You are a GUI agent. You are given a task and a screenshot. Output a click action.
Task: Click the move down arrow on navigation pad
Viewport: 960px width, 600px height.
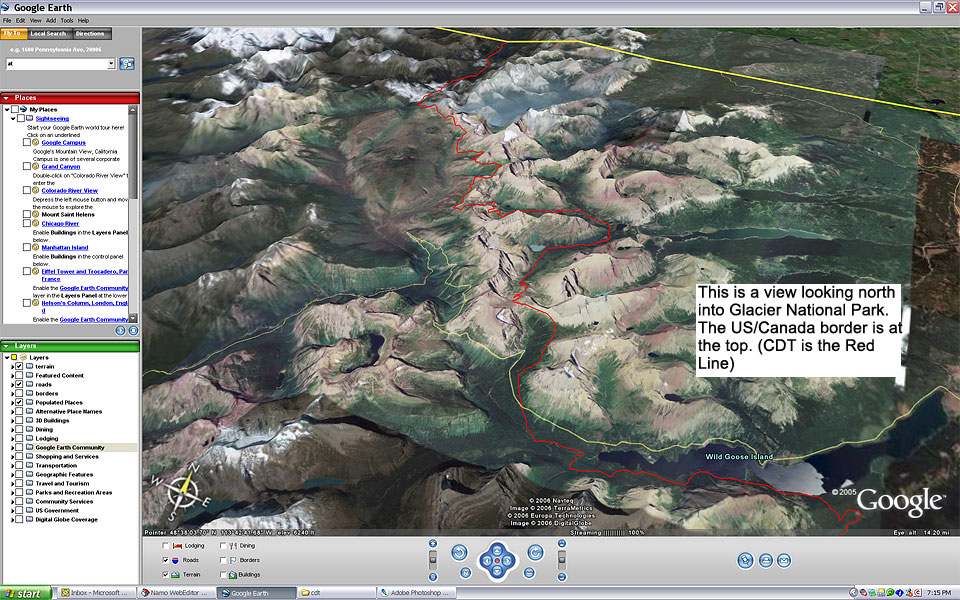pyautogui.click(x=497, y=571)
